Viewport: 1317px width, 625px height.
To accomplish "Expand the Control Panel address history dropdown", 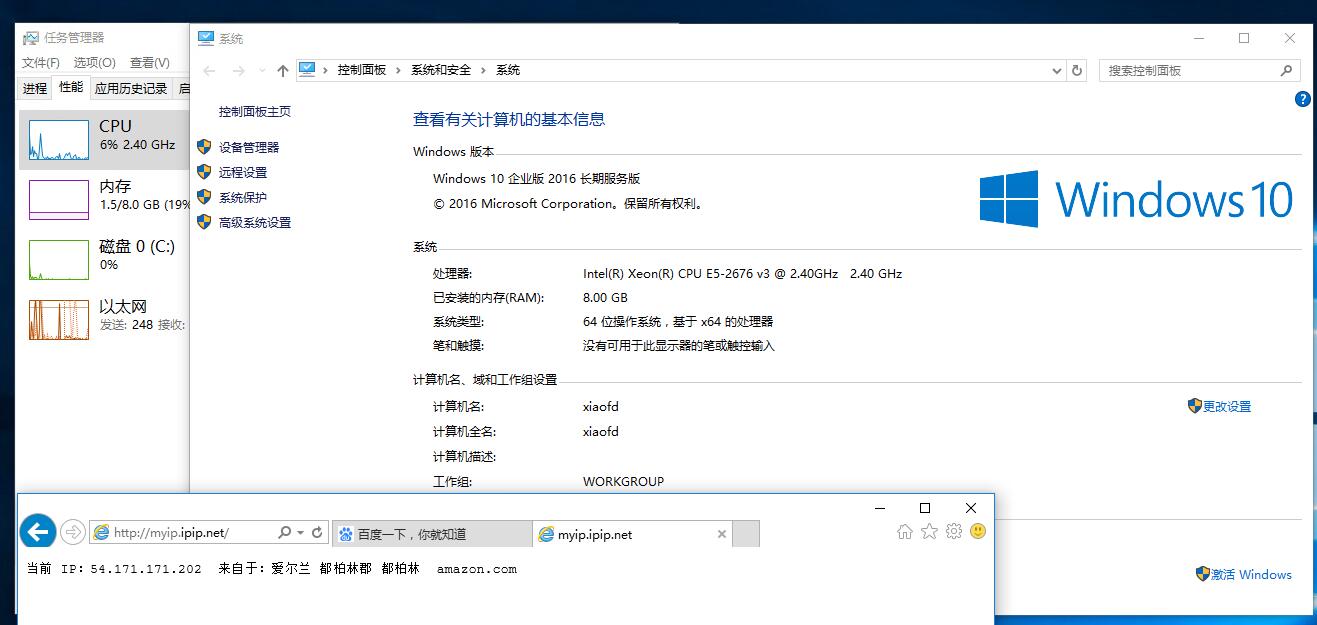I will point(1057,71).
